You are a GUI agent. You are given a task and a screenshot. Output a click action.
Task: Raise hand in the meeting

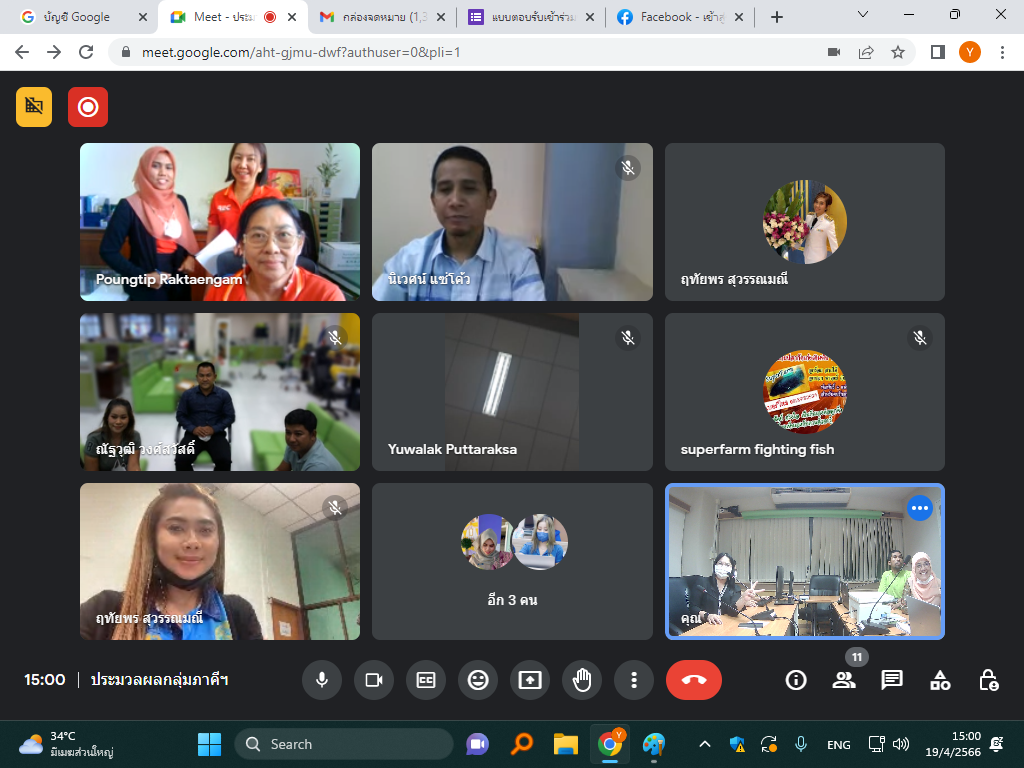coord(582,680)
